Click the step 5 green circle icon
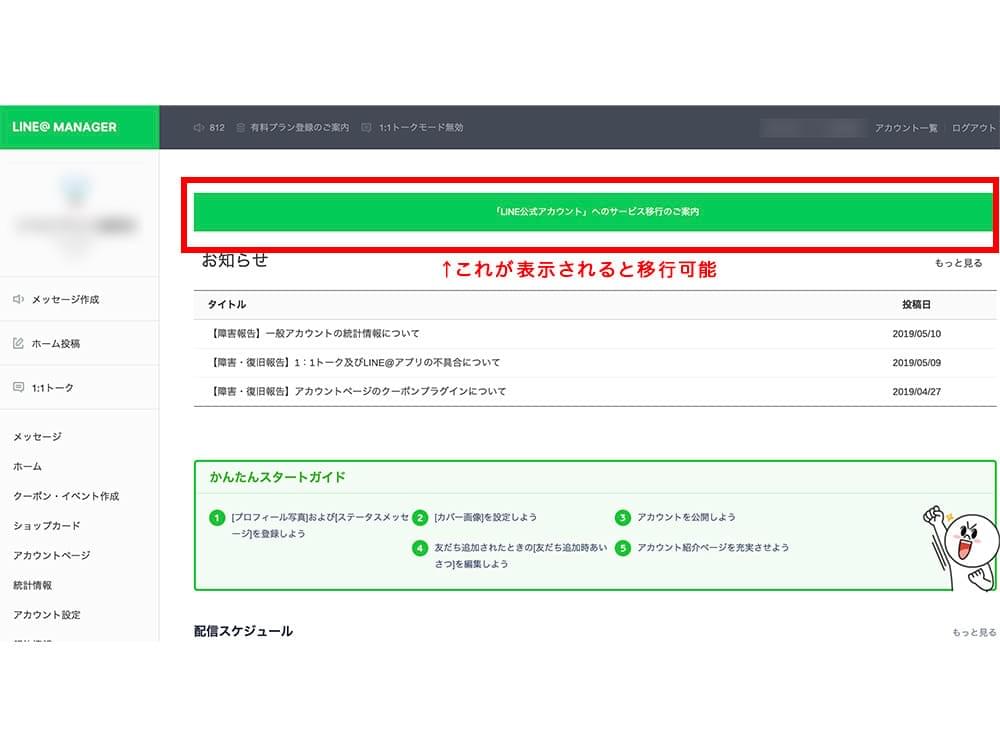 [x=622, y=548]
